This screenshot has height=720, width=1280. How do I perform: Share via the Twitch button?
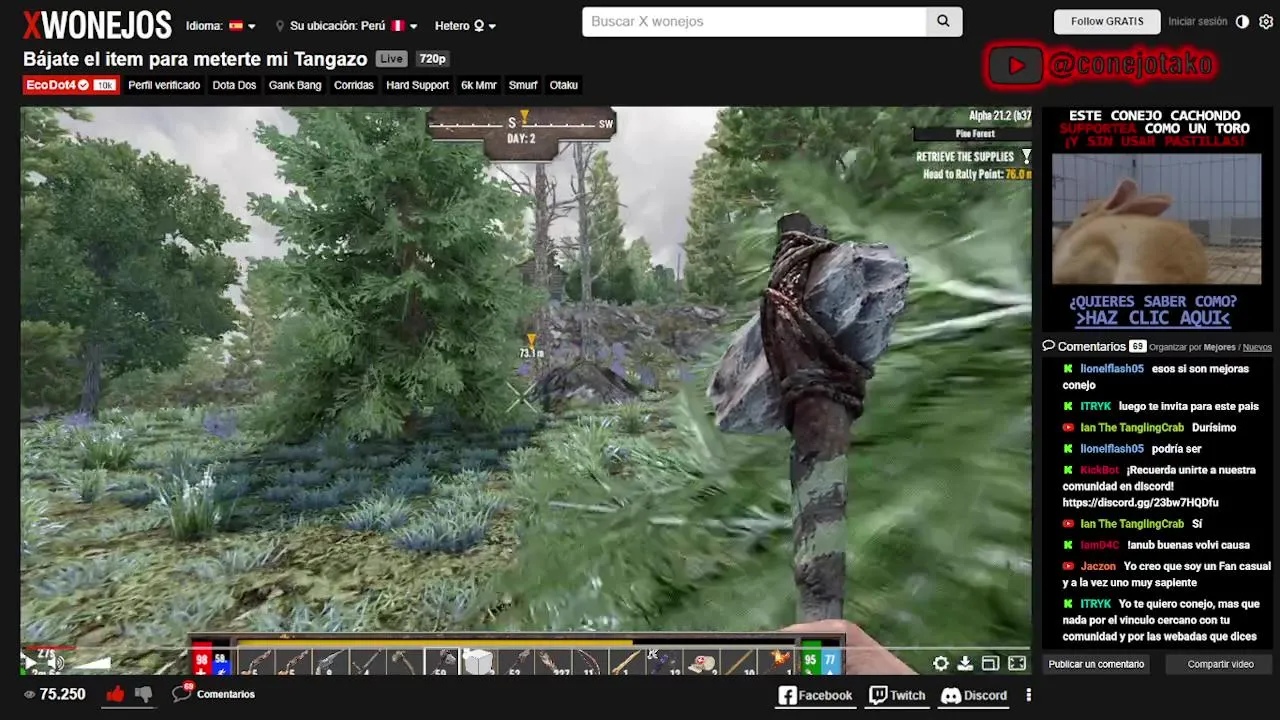tap(897, 695)
